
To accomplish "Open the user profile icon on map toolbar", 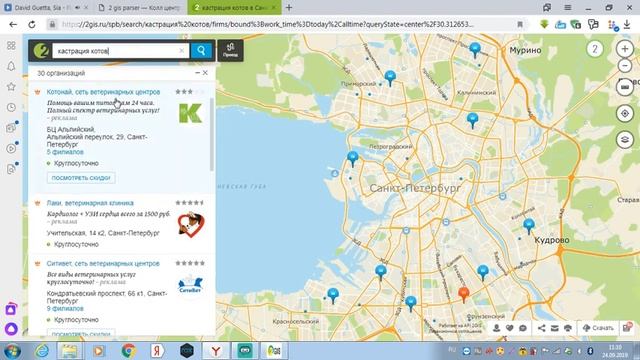I will [496, 328].
